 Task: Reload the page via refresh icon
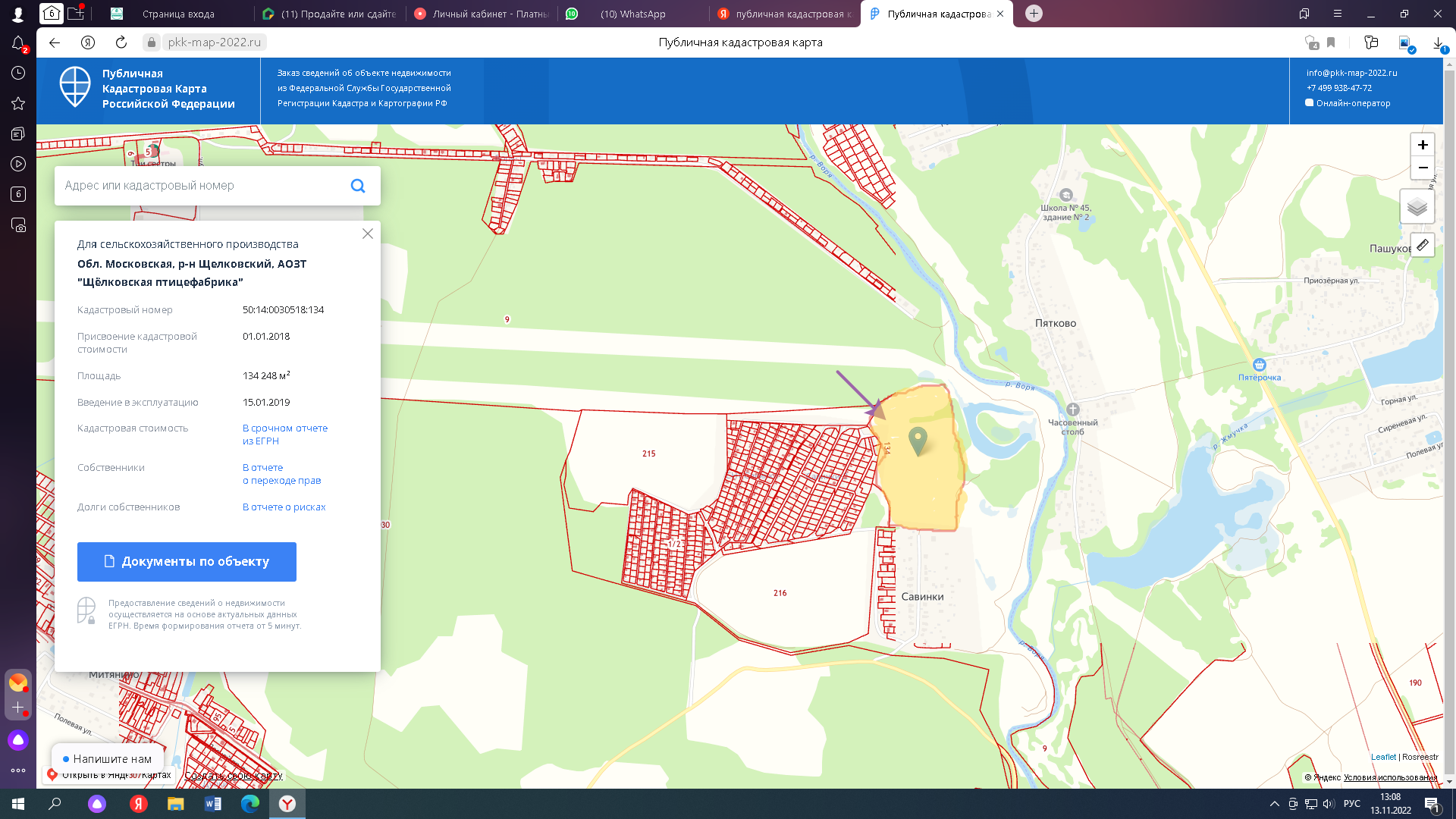pyautogui.click(x=121, y=42)
